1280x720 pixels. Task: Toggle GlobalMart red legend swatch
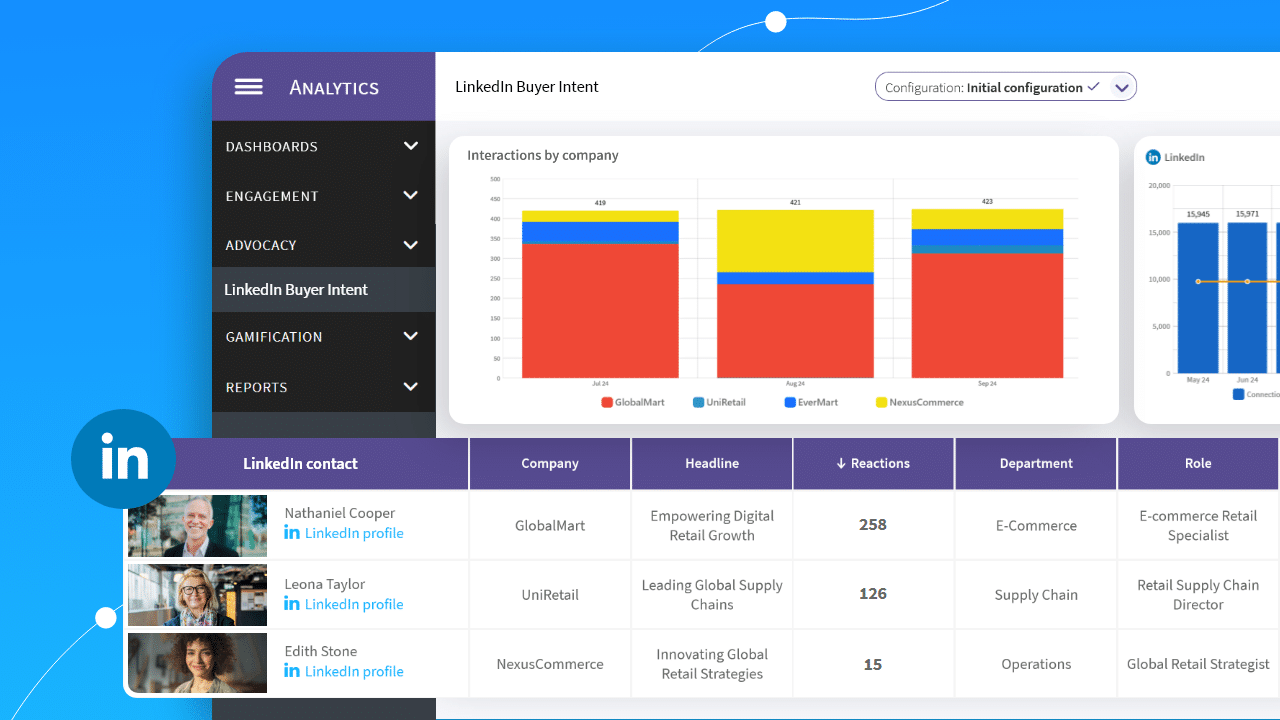point(606,402)
